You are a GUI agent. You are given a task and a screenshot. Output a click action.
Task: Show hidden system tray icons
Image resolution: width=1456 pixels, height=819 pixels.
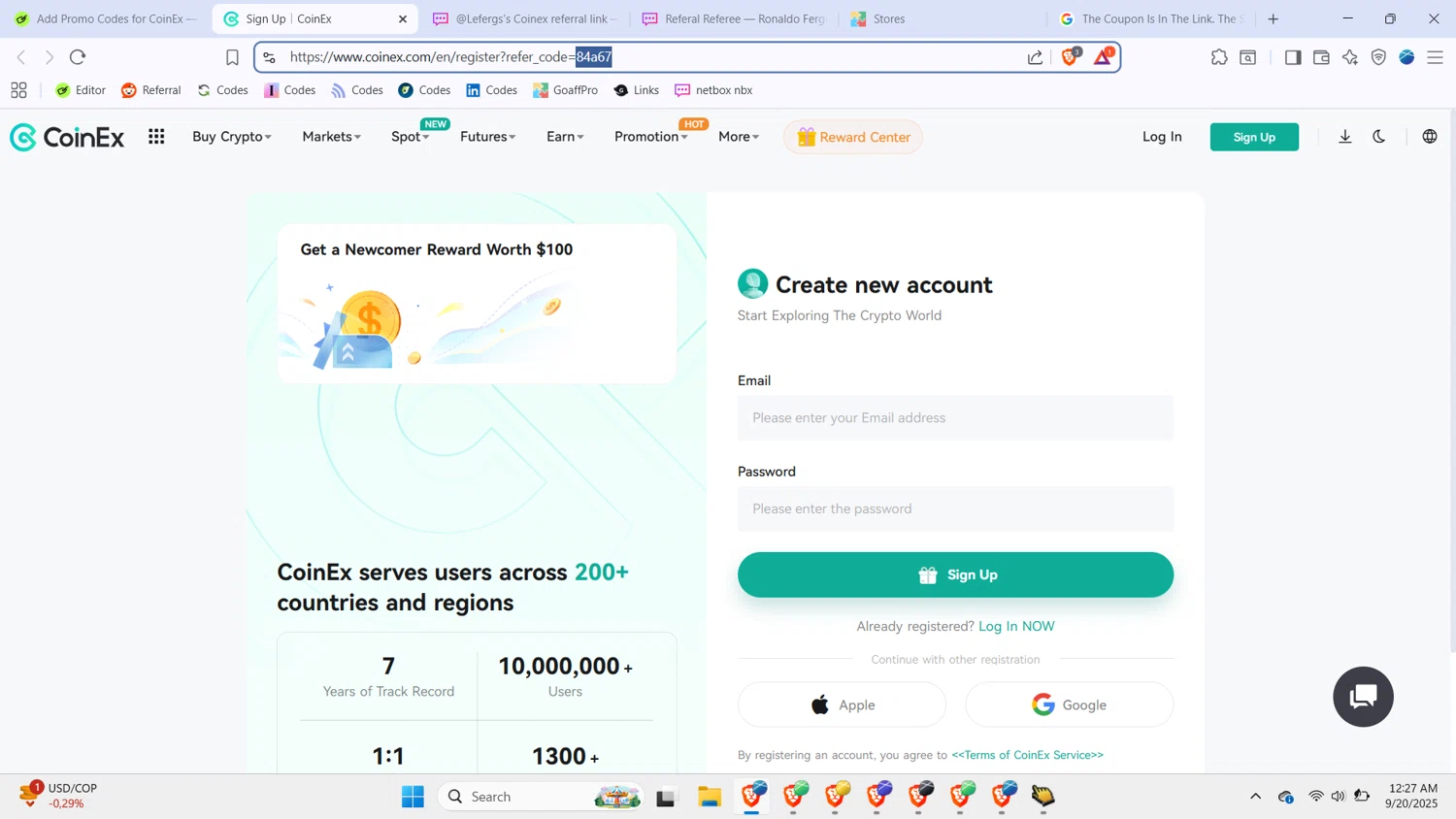click(x=1255, y=797)
